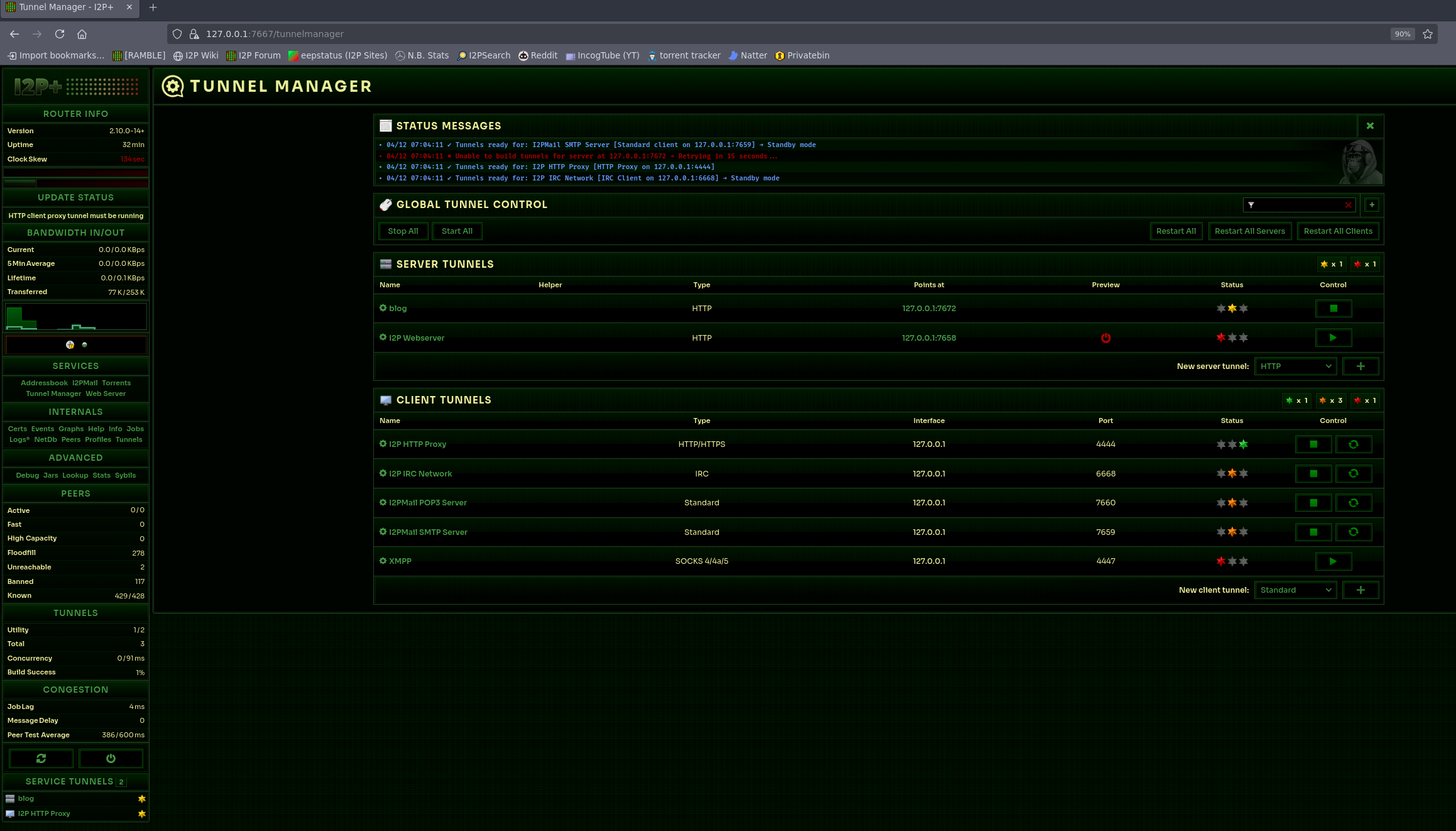Click the Stop All button
The image size is (1456, 831).
click(x=403, y=231)
